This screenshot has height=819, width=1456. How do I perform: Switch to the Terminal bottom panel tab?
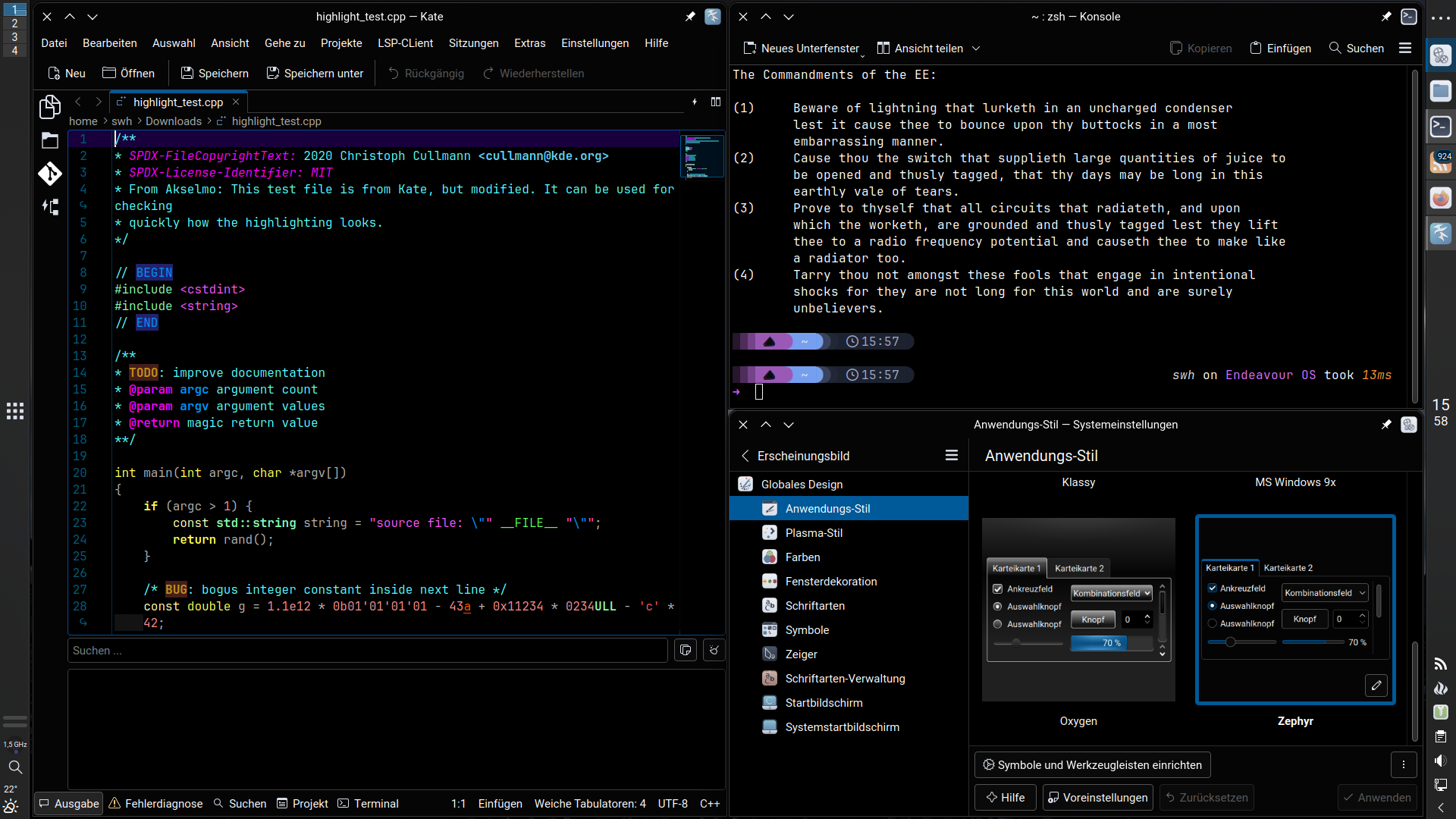[x=369, y=804]
